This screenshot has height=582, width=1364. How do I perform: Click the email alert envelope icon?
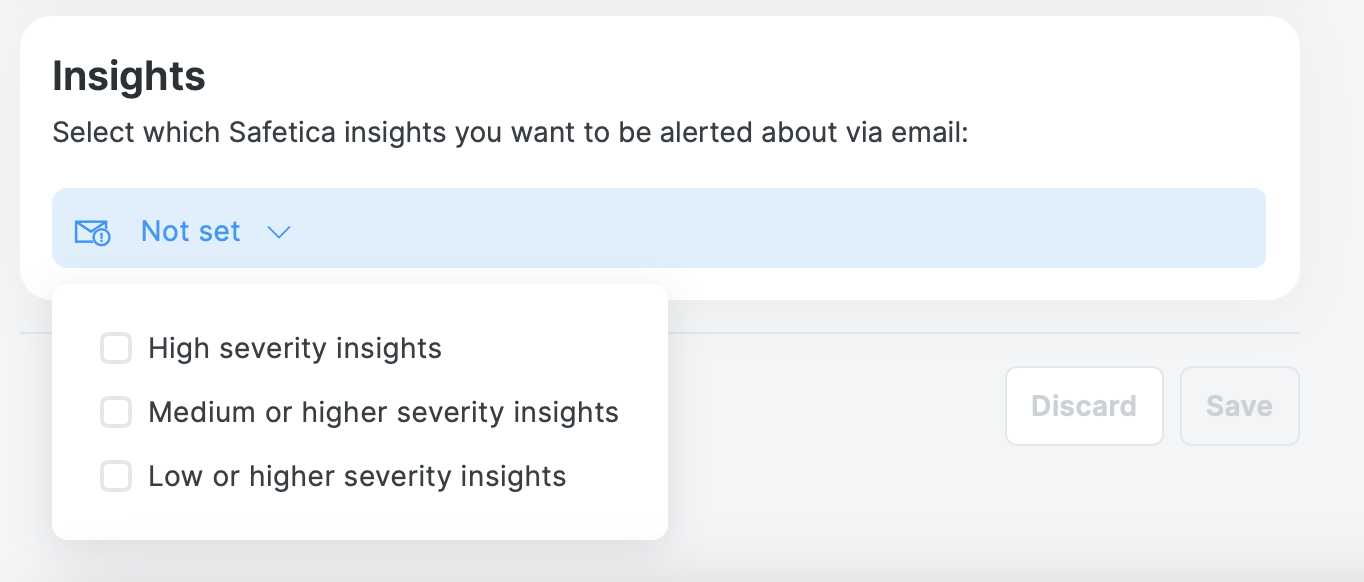pos(92,232)
